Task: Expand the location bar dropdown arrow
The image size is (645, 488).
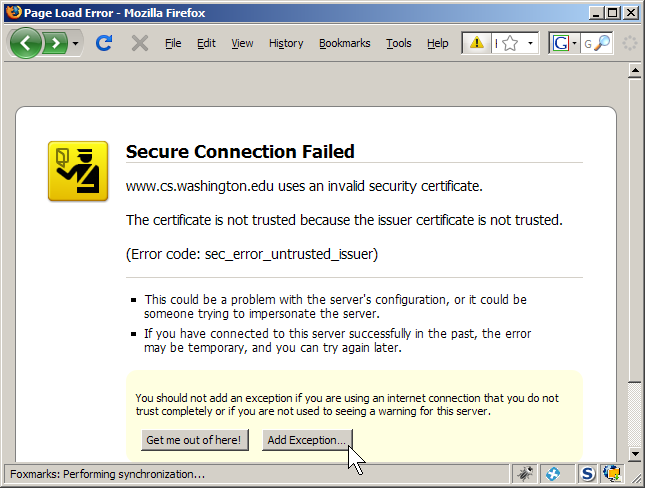Action: 531,44
